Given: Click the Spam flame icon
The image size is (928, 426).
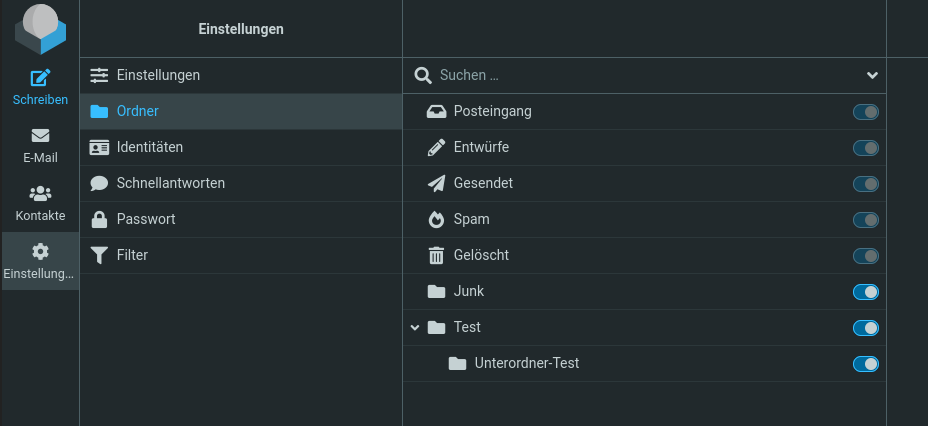Looking at the screenshot, I should 436,219.
